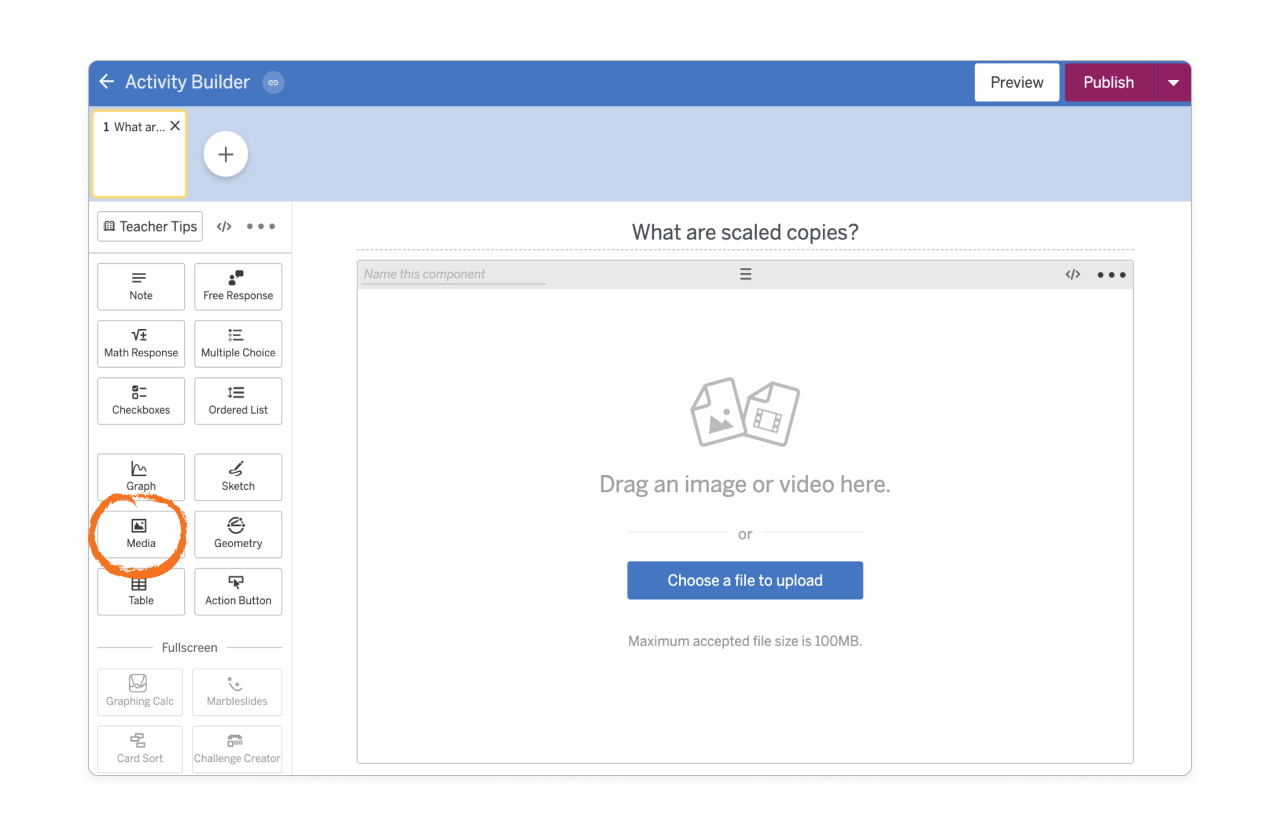Viewport: 1280px width, 836px height.
Task: Open the sidebar three-dot menu
Action: click(x=261, y=226)
